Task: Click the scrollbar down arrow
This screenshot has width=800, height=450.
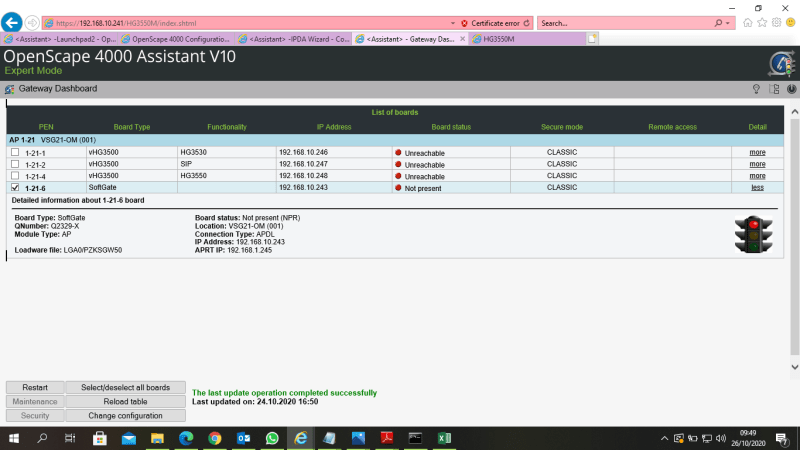Action: [x=794, y=367]
